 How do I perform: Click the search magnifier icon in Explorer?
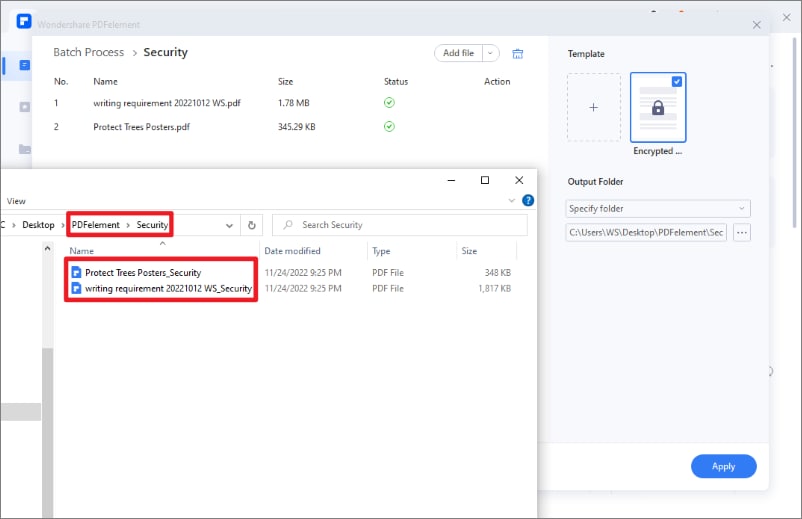tap(288, 224)
